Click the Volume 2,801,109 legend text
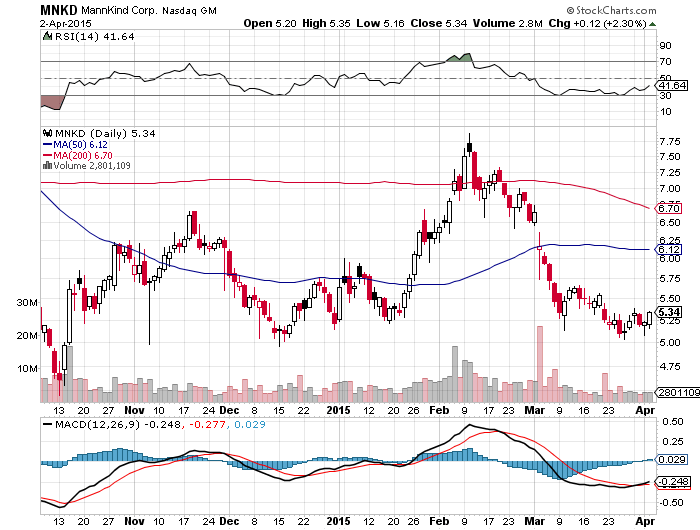This screenshot has width=700, height=530. (x=92, y=166)
